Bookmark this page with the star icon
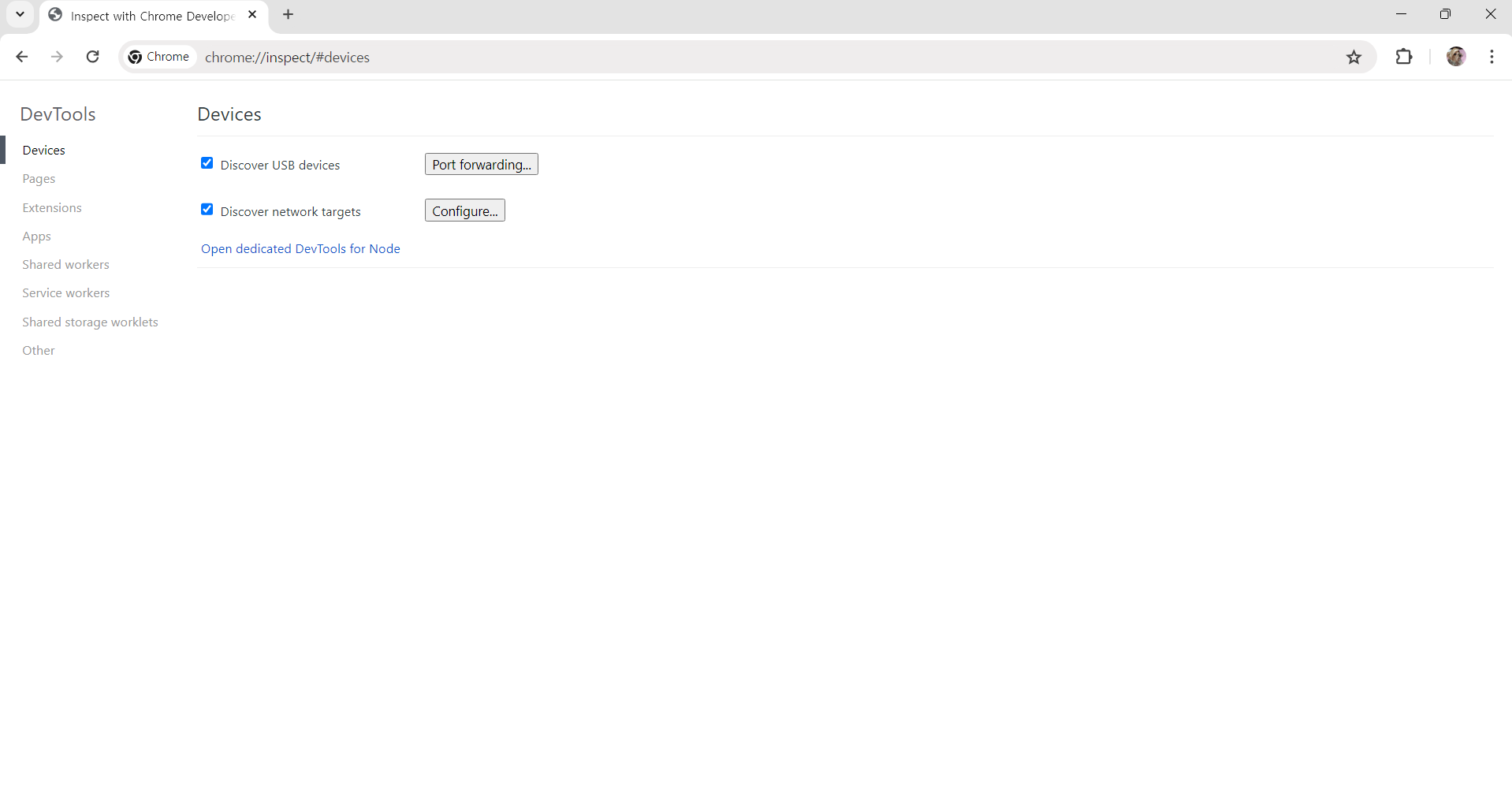The width and height of the screenshot is (1512, 797). 1354,57
